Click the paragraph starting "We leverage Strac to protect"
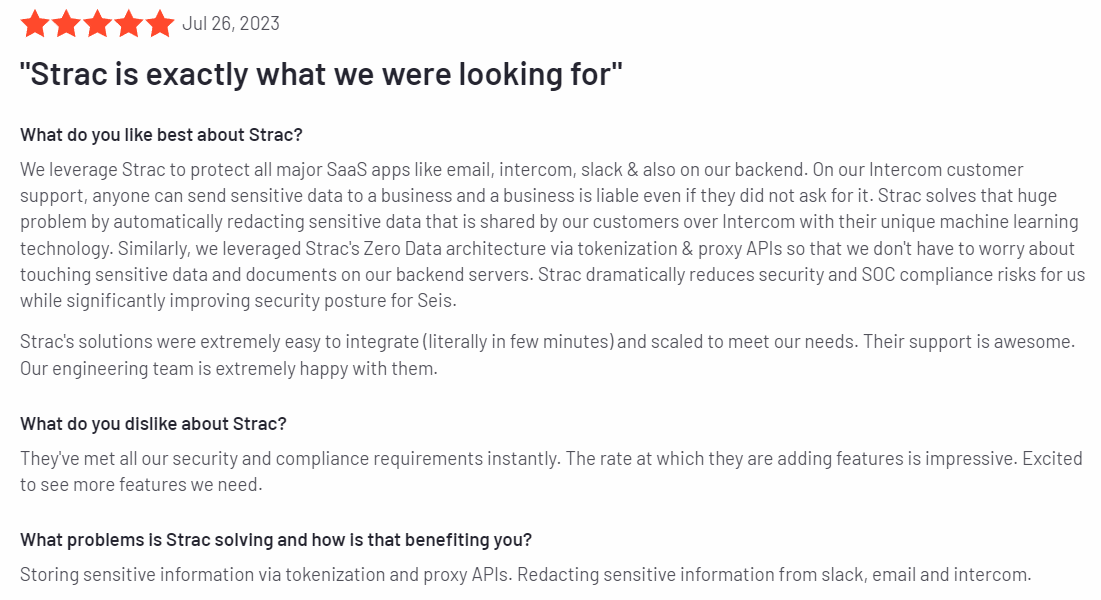Viewport: 1101px width, 600px height. [521, 170]
